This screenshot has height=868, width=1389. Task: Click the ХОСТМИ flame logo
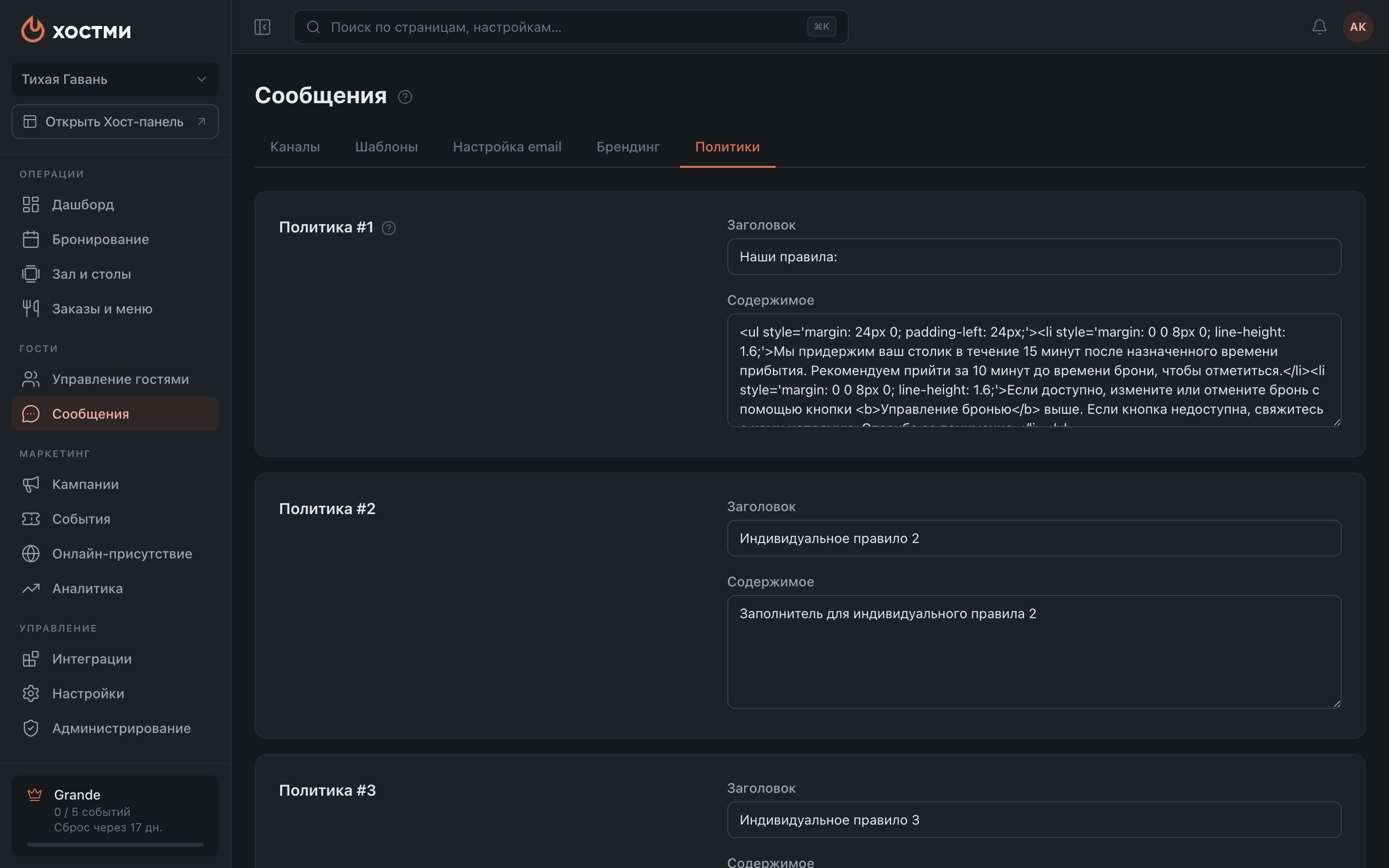coord(33,29)
